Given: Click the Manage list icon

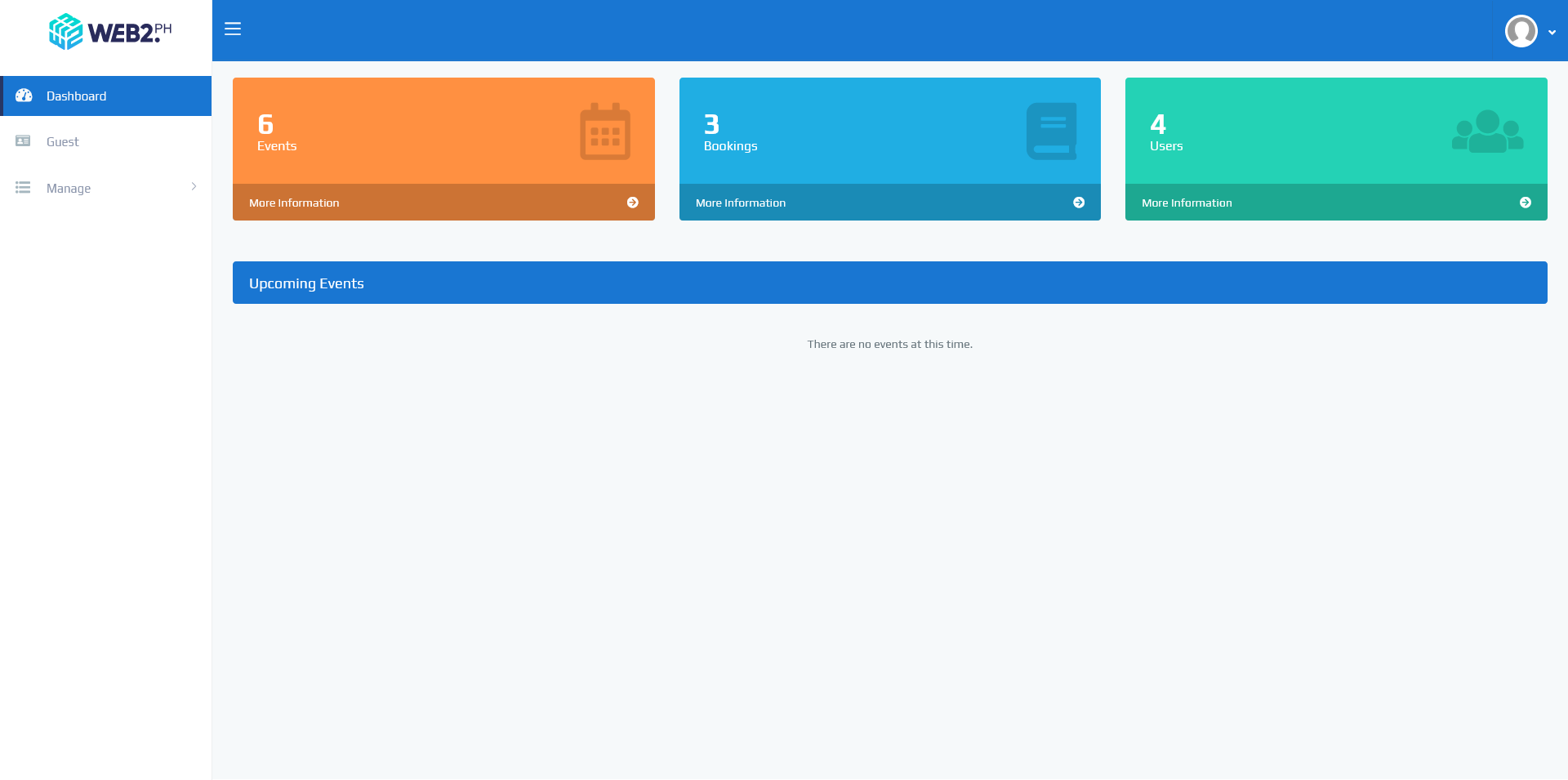Looking at the screenshot, I should pyautogui.click(x=23, y=187).
